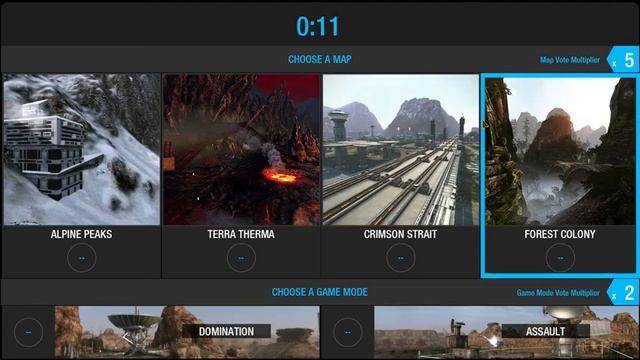Image resolution: width=640 pixels, height=360 pixels.
Task: Click the 0:11 countdown timer
Action: pyautogui.click(x=318, y=27)
